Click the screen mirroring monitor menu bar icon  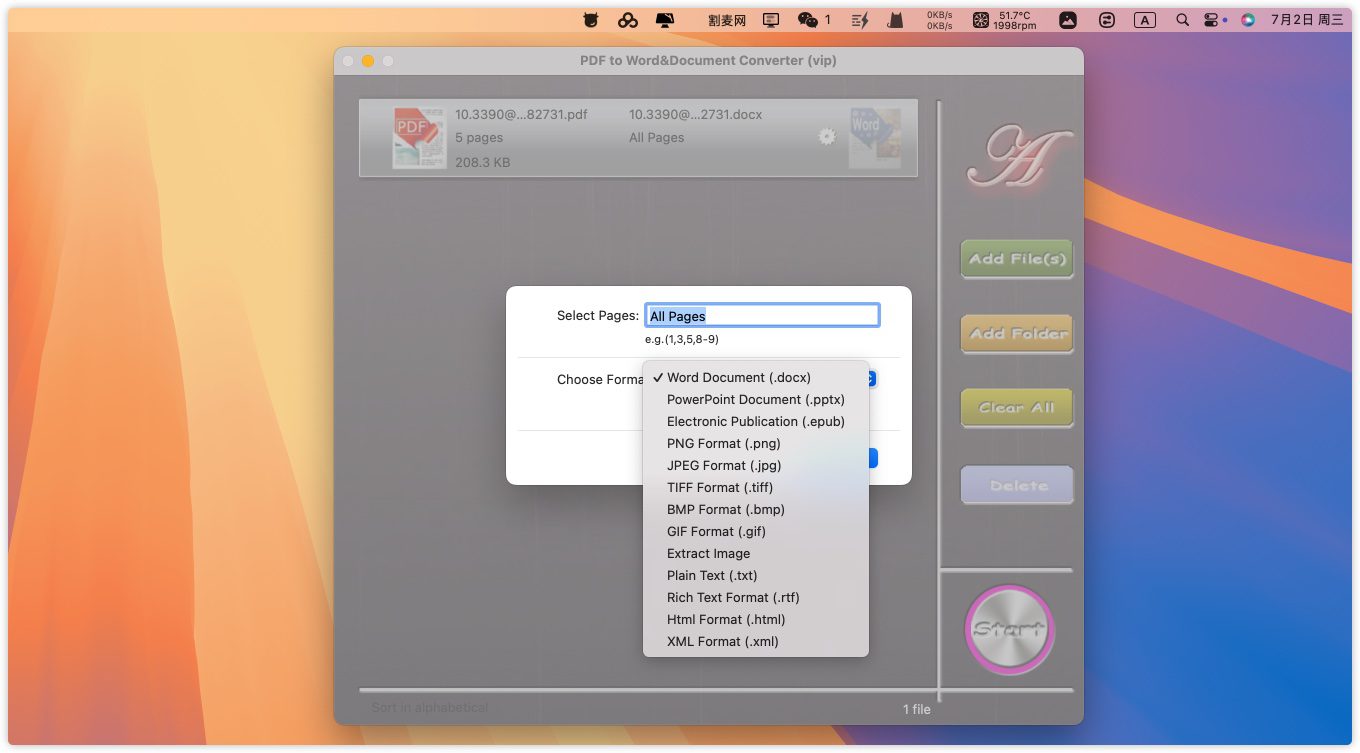(665, 19)
